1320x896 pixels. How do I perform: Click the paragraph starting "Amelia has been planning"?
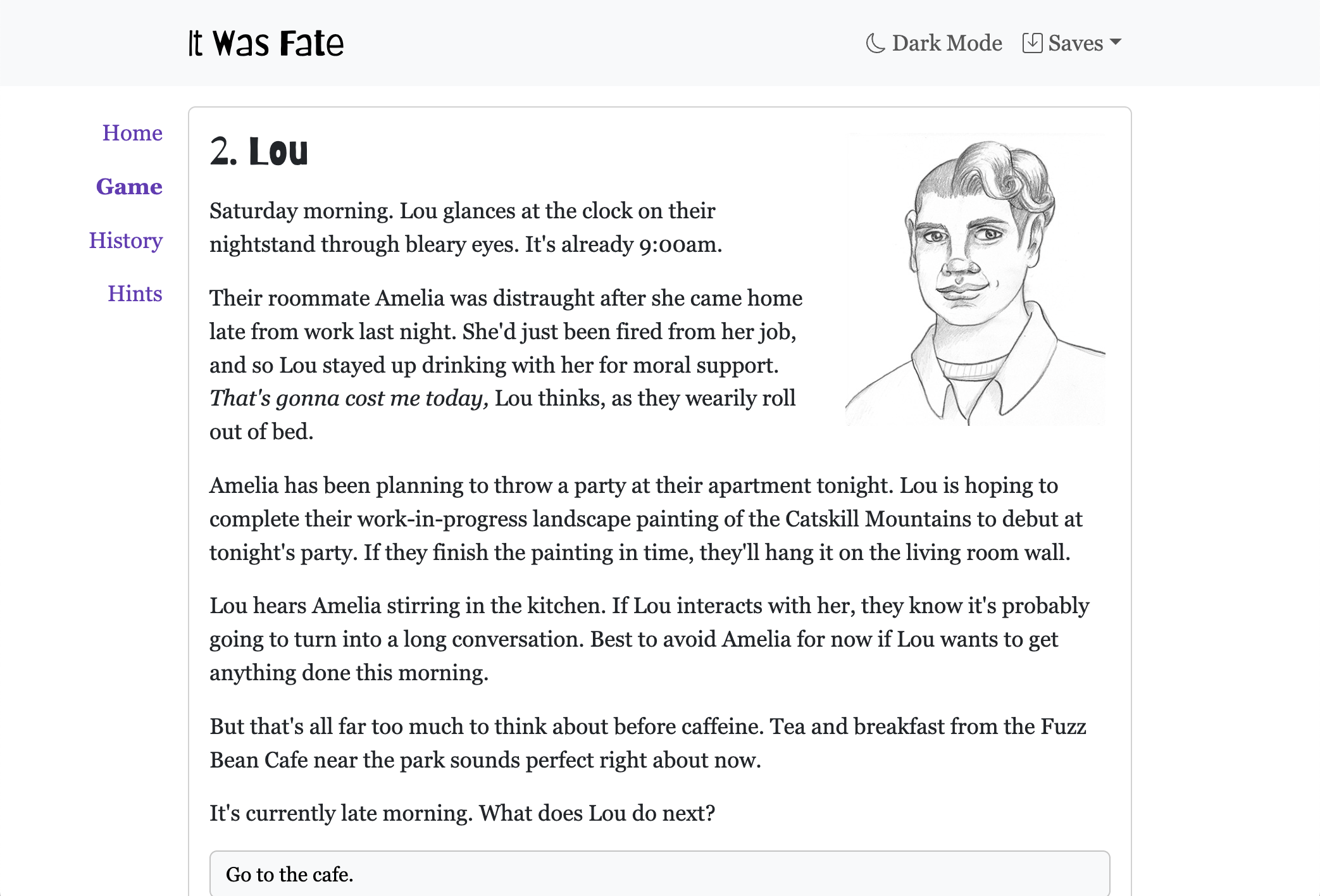[x=645, y=519]
